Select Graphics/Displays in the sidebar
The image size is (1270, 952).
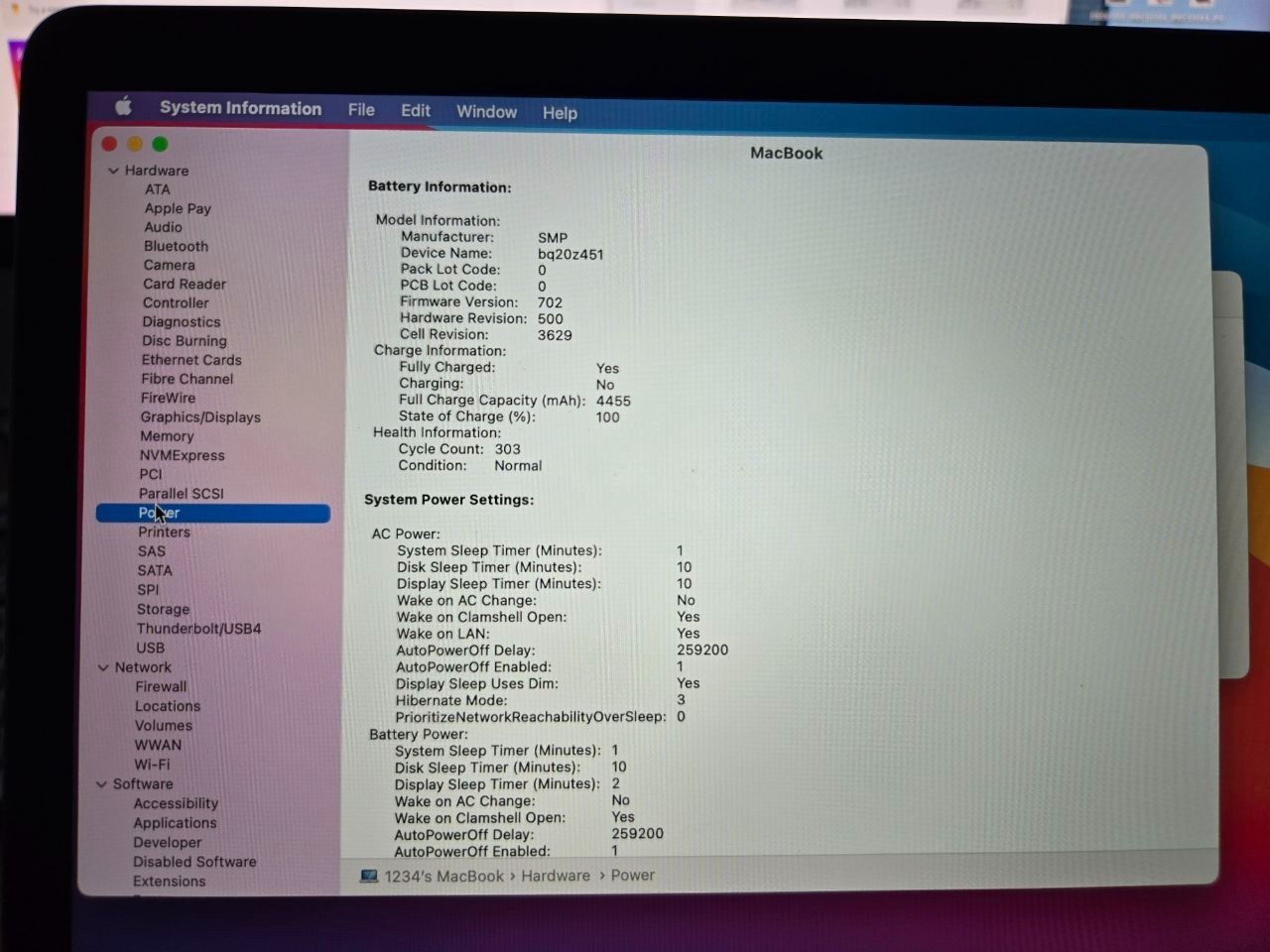coord(200,417)
